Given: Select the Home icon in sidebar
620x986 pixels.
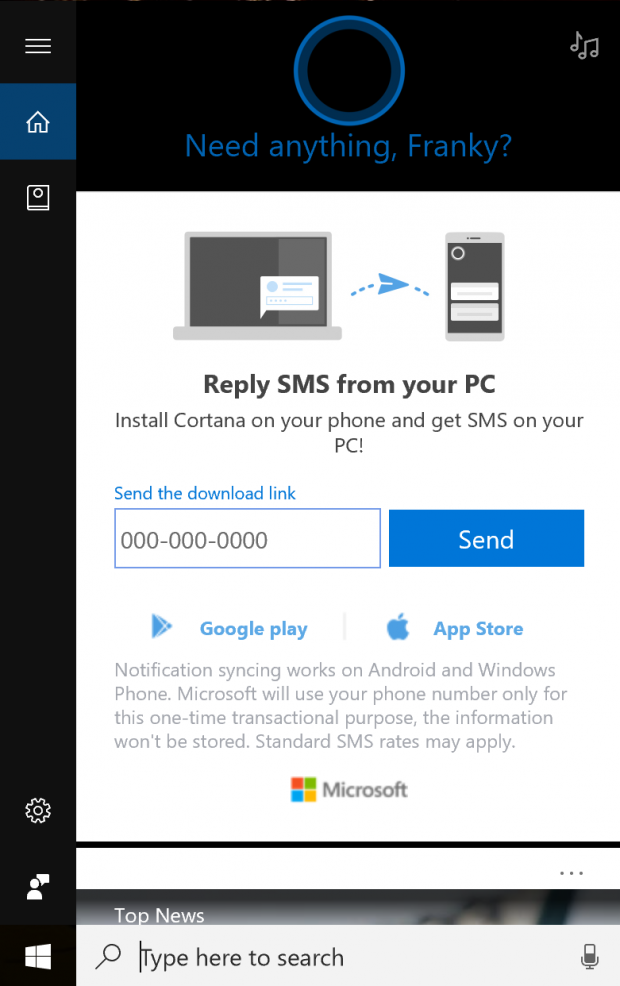Looking at the screenshot, I should (38, 121).
